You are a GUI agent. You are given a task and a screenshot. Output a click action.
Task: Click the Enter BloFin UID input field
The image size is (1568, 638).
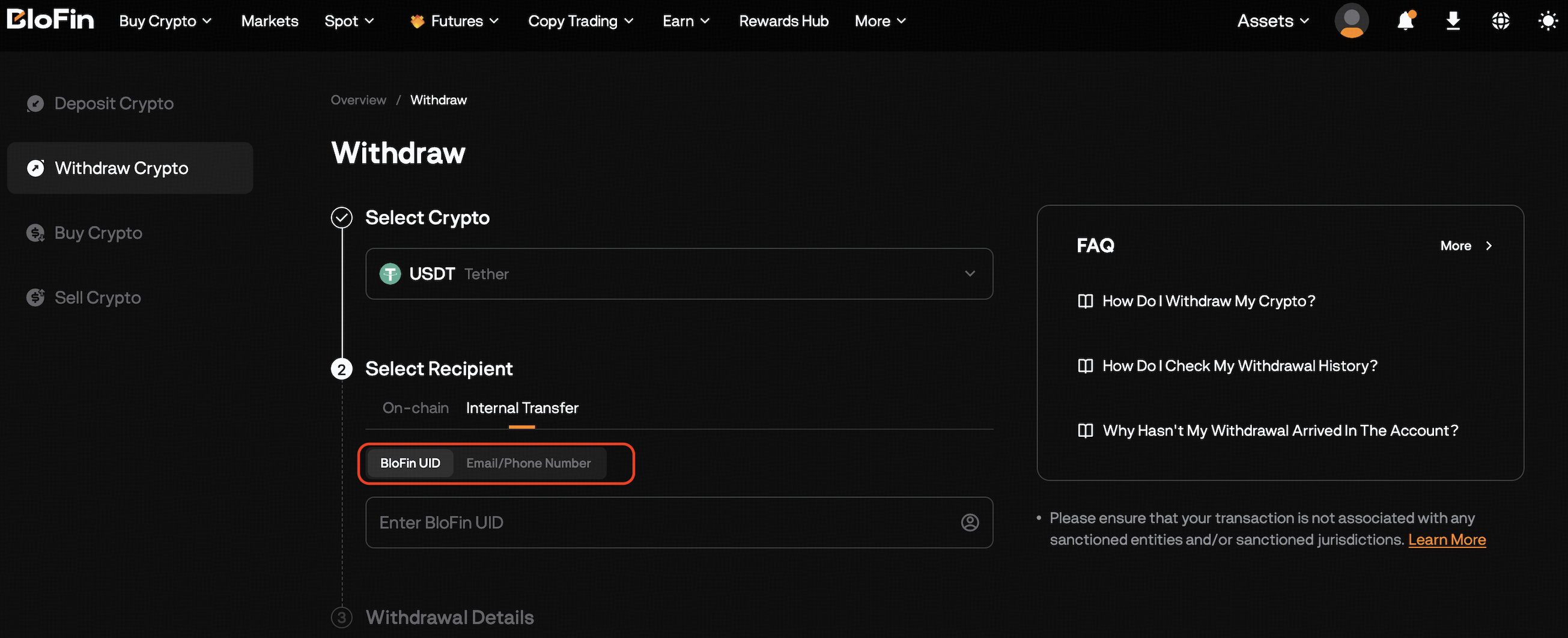[x=679, y=522]
